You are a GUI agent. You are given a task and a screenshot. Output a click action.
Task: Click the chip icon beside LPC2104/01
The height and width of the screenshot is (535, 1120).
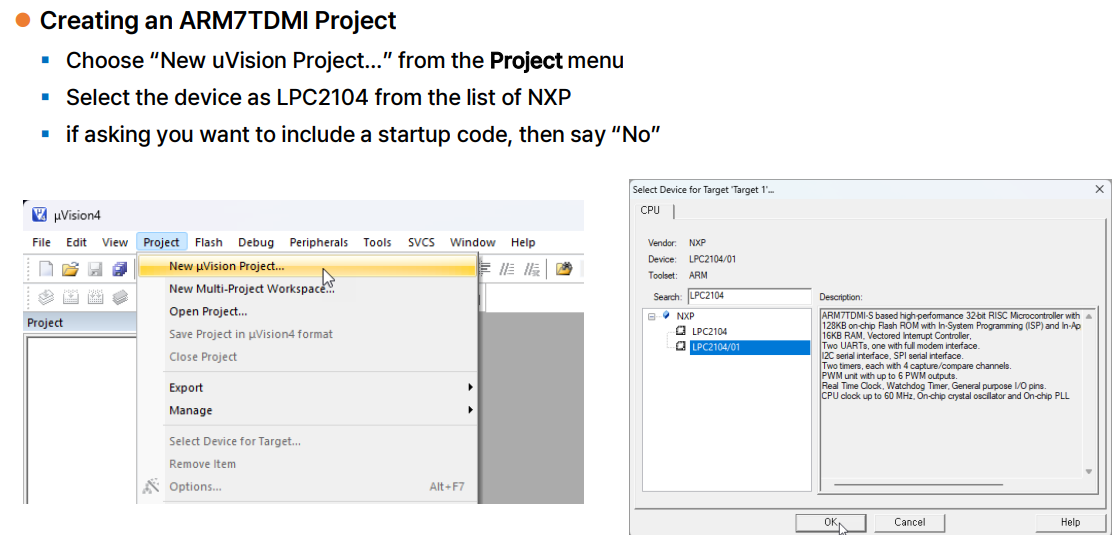coord(681,347)
